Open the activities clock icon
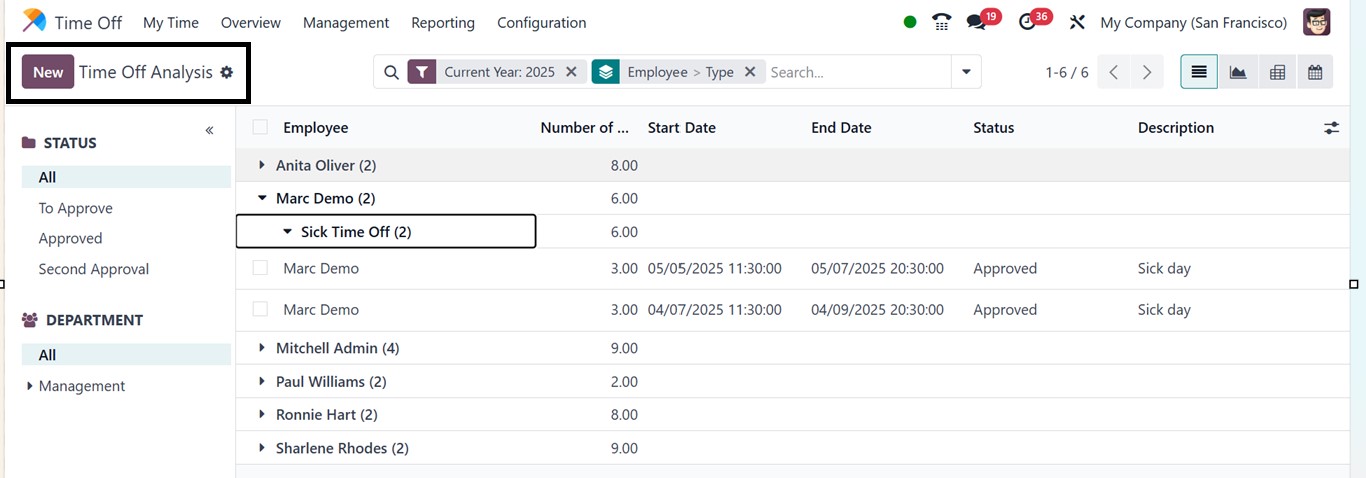The width and height of the screenshot is (1366, 478). click(x=1028, y=22)
